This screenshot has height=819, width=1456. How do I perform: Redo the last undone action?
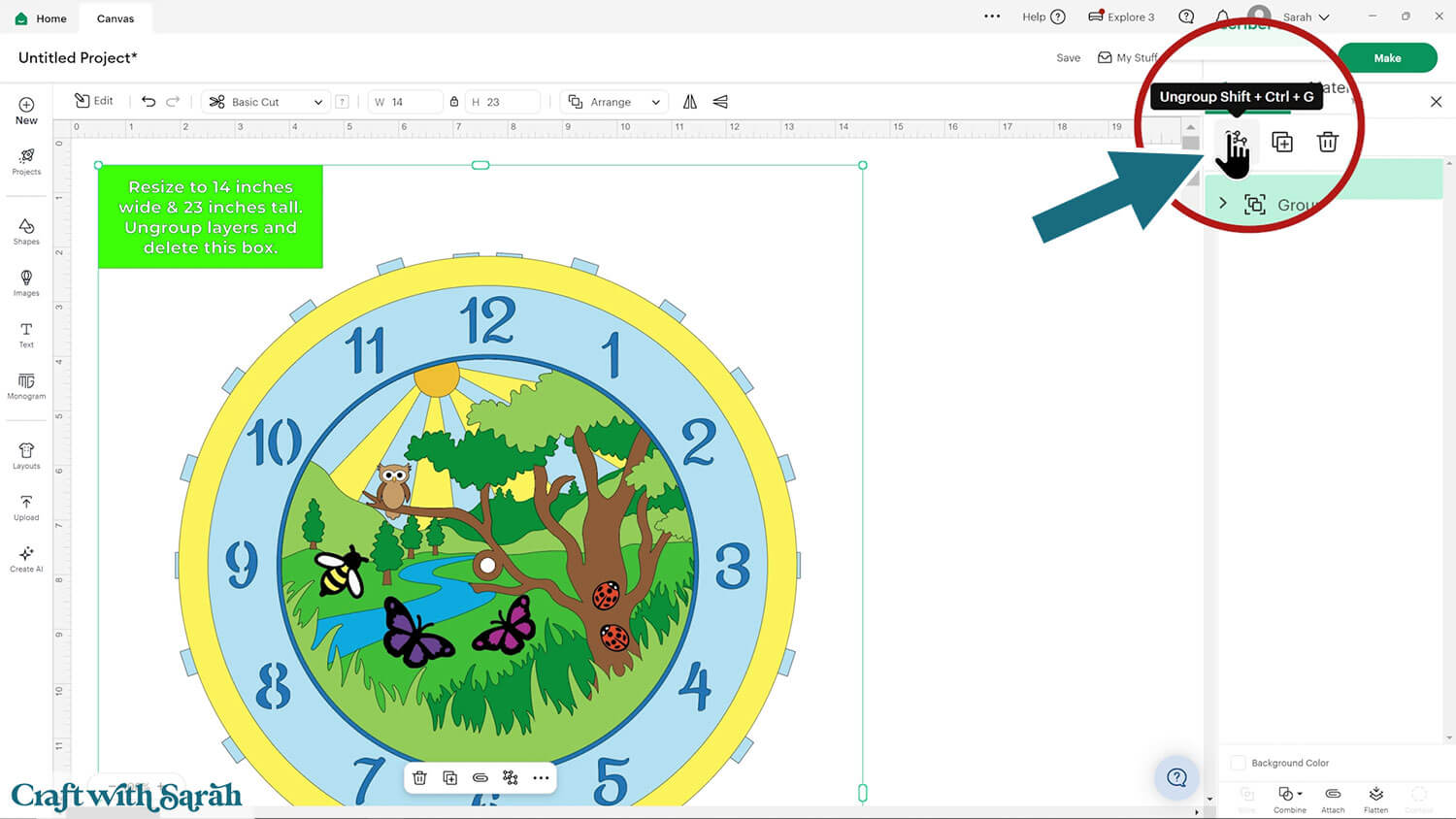[173, 101]
